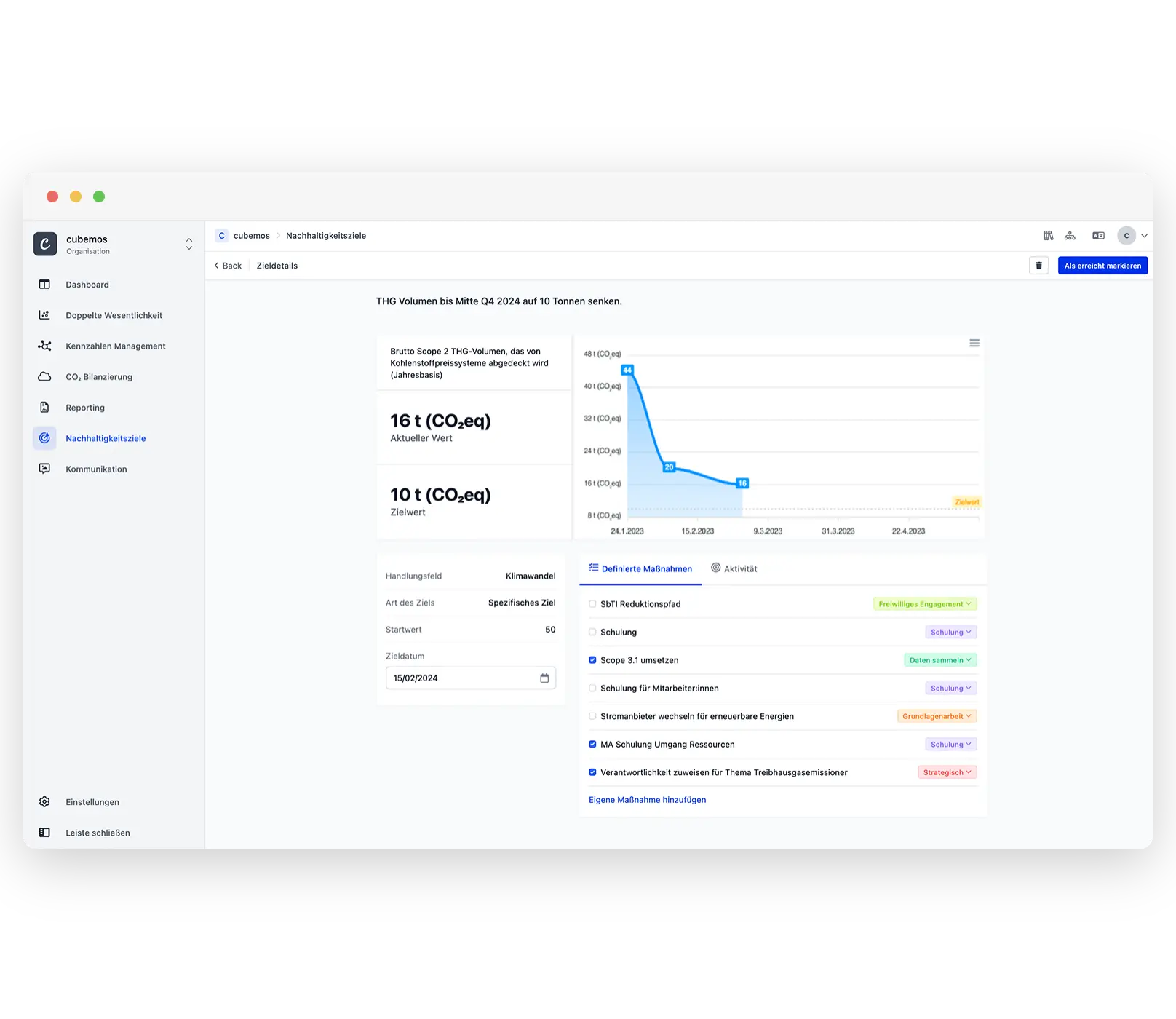The image size is (1176, 1019).
Task: Go Back to the goals list
Action: click(x=228, y=266)
